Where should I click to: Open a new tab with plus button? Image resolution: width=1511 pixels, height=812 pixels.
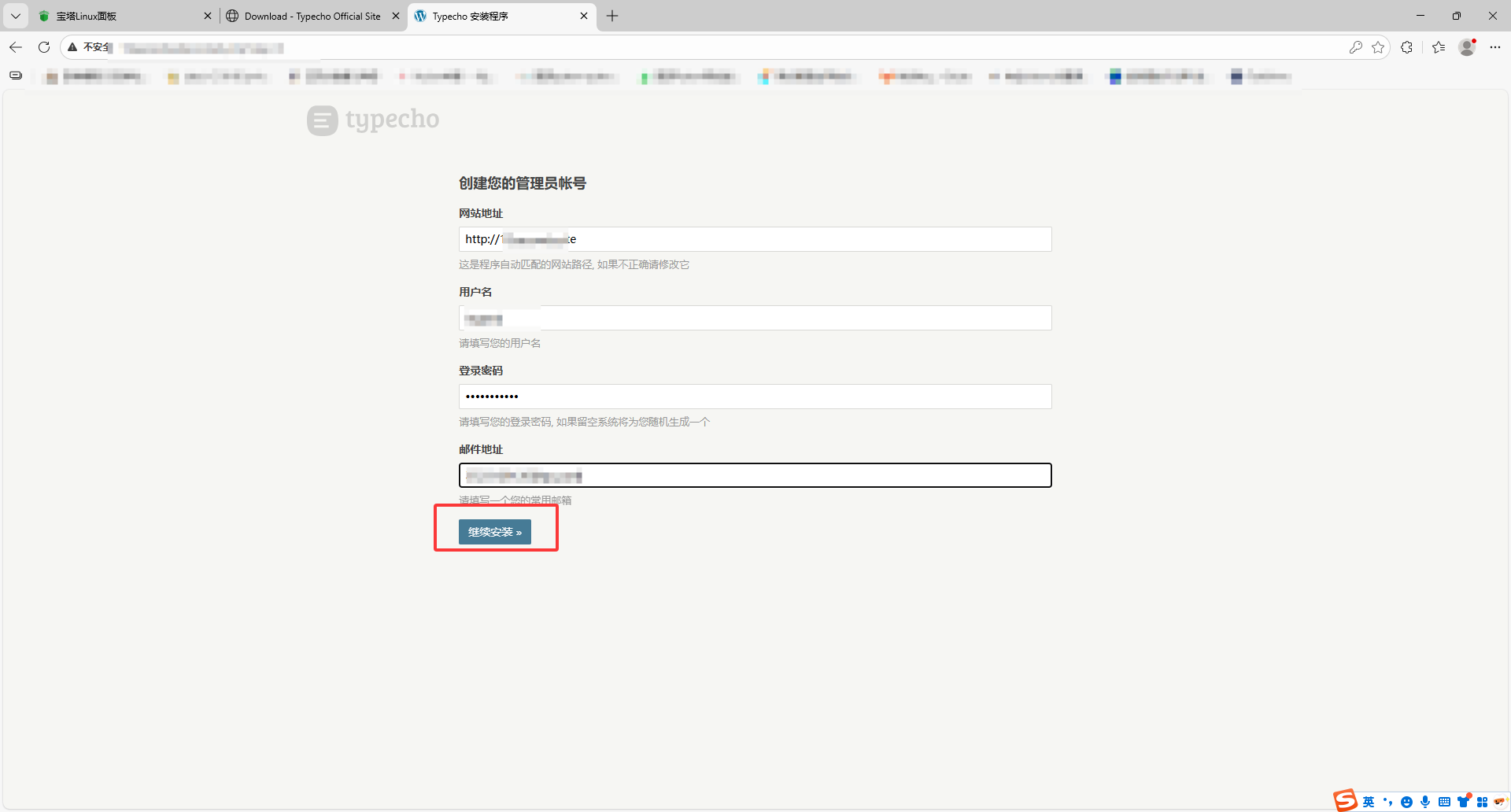tap(612, 16)
